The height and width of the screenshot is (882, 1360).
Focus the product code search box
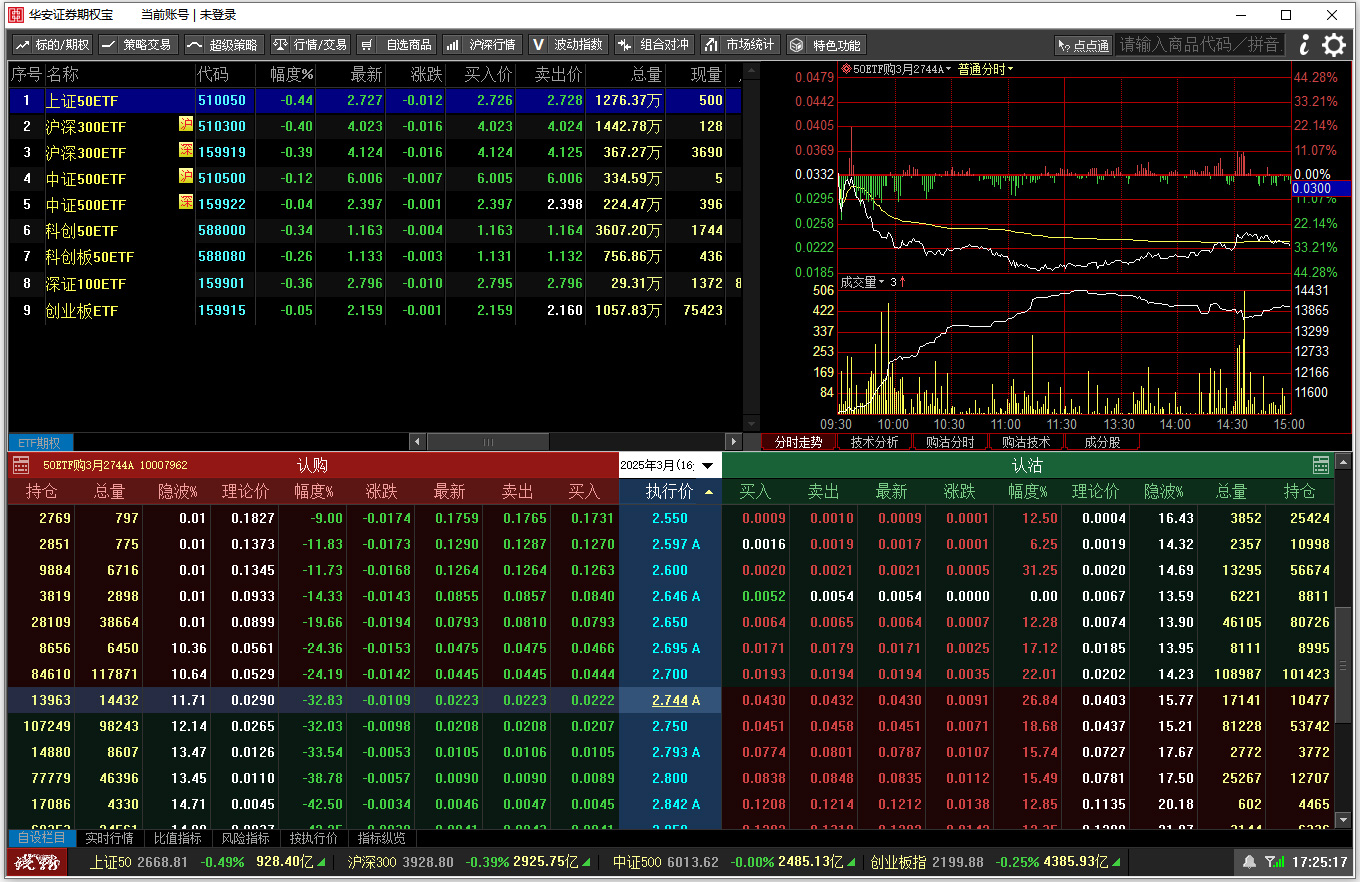(x=1200, y=45)
